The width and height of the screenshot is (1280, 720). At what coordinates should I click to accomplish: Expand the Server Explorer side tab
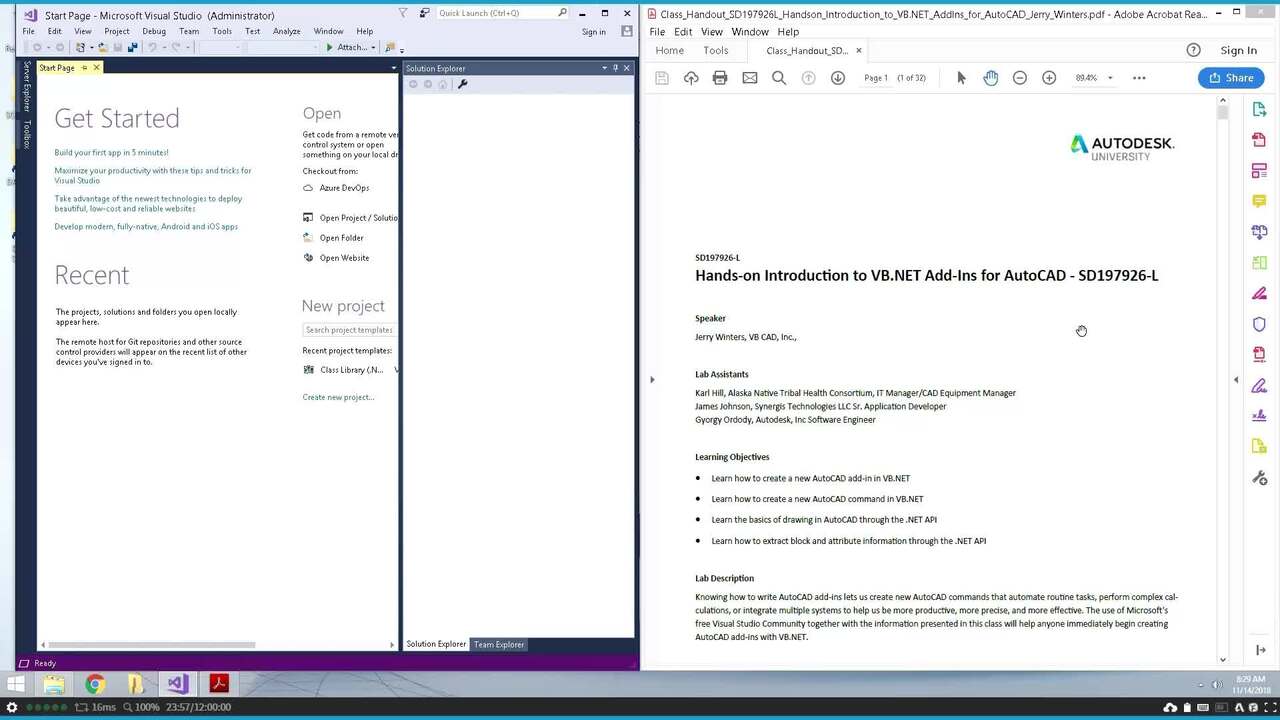27,87
